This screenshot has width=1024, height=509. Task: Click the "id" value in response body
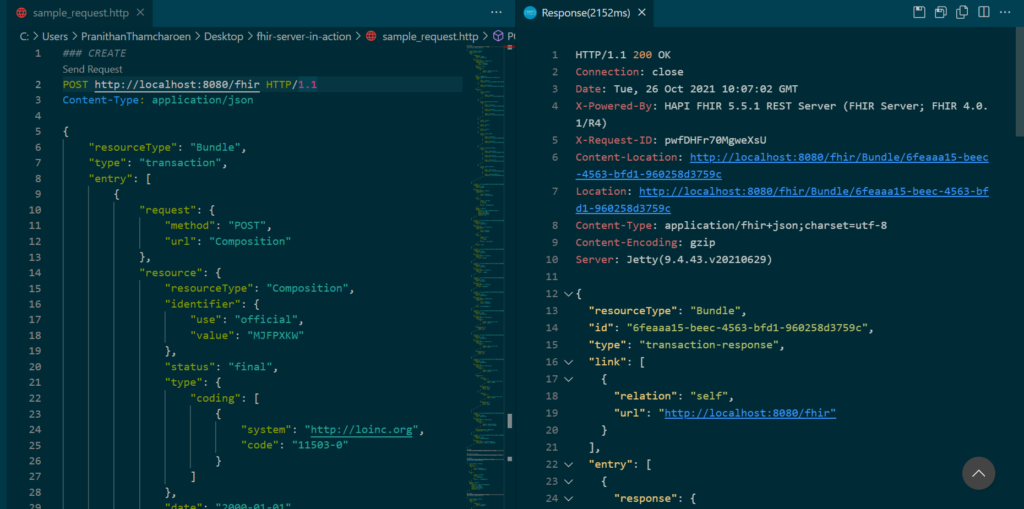[x=747, y=327]
